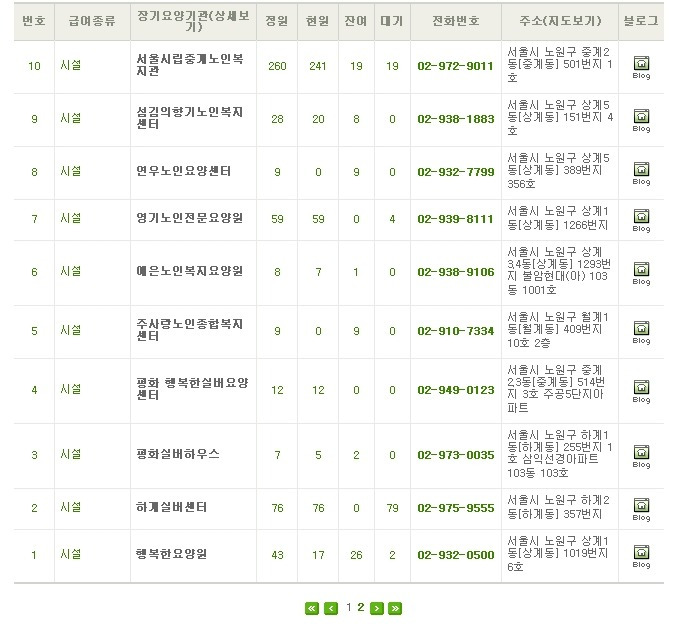Select page 1 in pagination
Image resolution: width=679 pixels, height=630 pixels.
click(349, 607)
